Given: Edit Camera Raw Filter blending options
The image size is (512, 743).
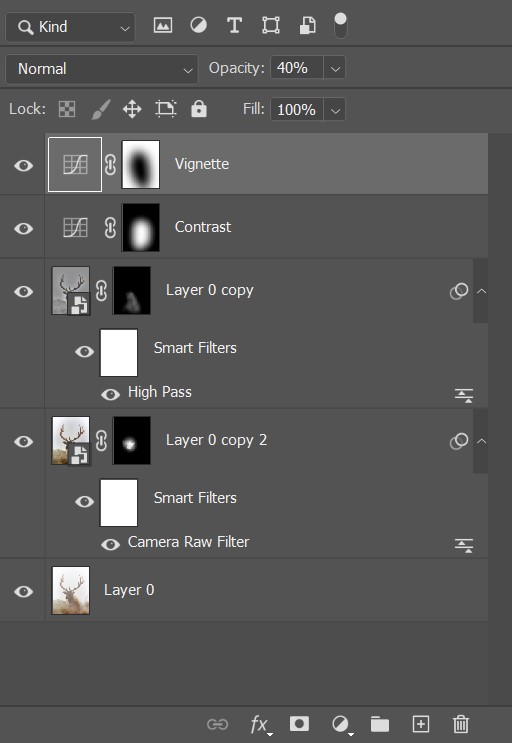Looking at the screenshot, I should click(464, 545).
